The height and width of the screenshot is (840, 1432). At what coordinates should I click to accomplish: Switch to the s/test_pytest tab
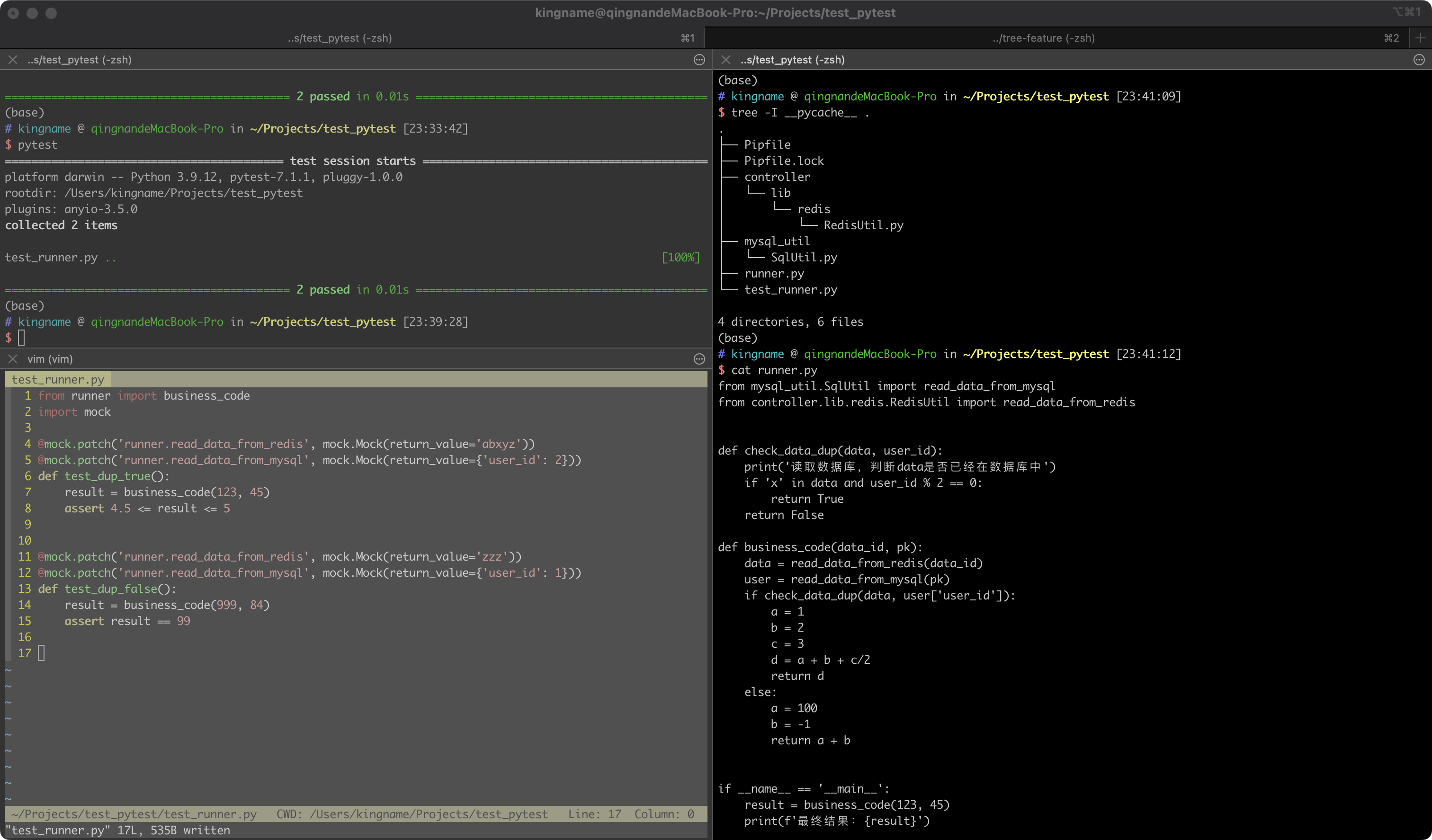tap(339, 38)
